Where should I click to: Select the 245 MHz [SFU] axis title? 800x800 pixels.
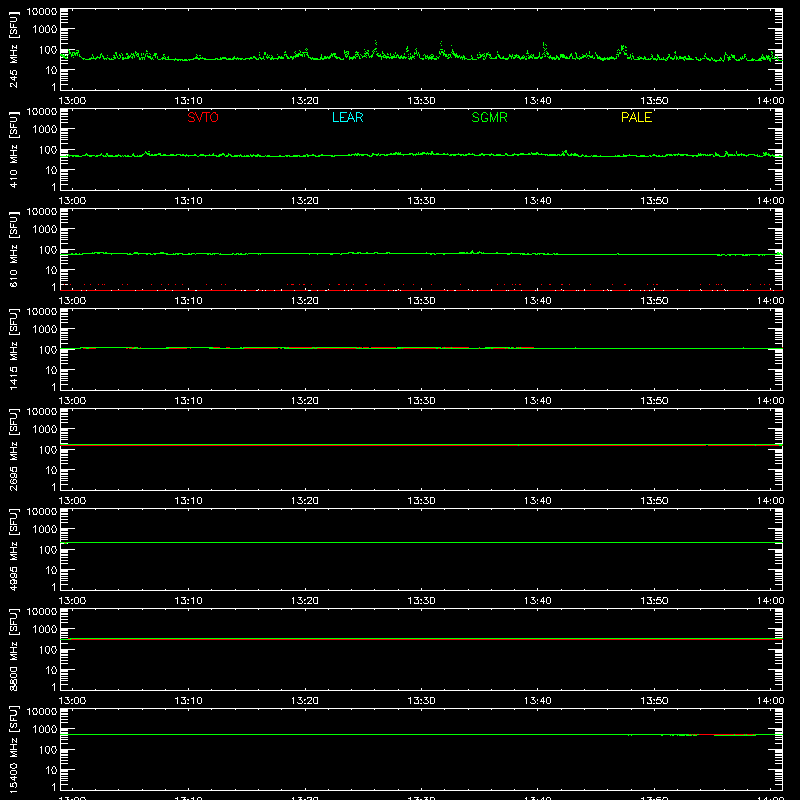coord(14,50)
